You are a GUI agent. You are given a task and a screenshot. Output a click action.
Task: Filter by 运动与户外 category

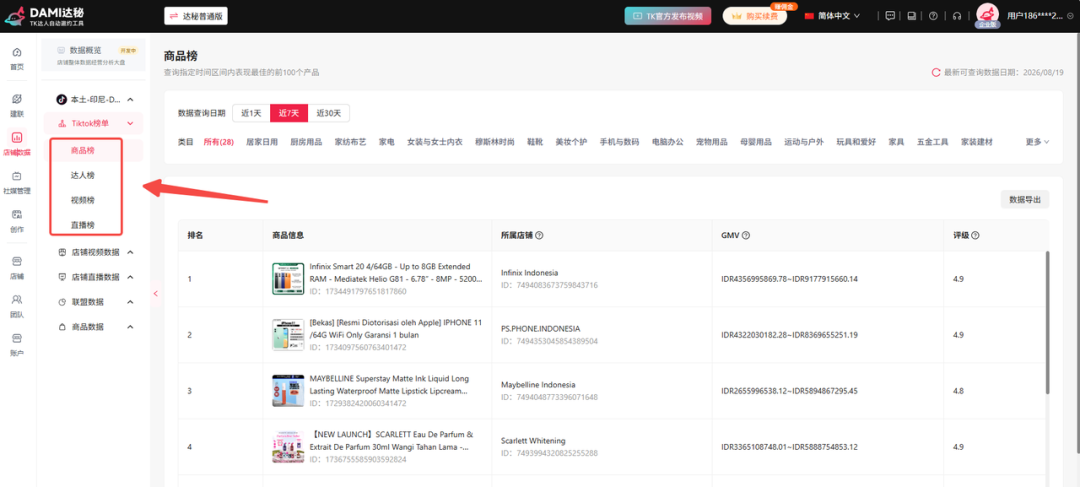(x=804, y=142)
